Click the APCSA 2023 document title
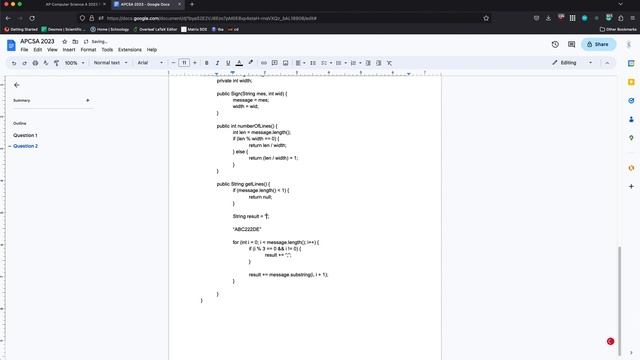Viewport: 640px width, 360px height. click(x=37, y=42)
